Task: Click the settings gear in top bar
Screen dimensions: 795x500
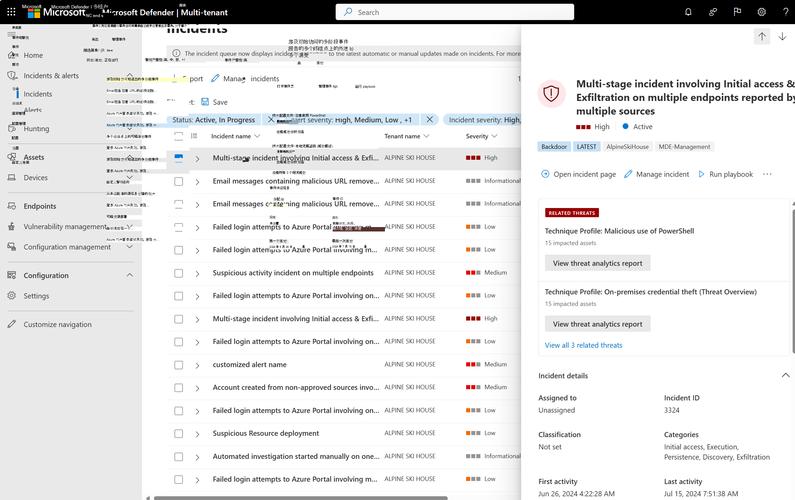Action: pyautogui.click(x=761, y=12)
